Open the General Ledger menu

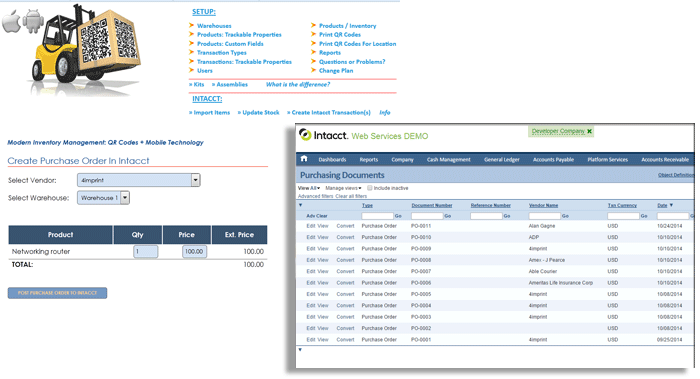pos(502,159)
